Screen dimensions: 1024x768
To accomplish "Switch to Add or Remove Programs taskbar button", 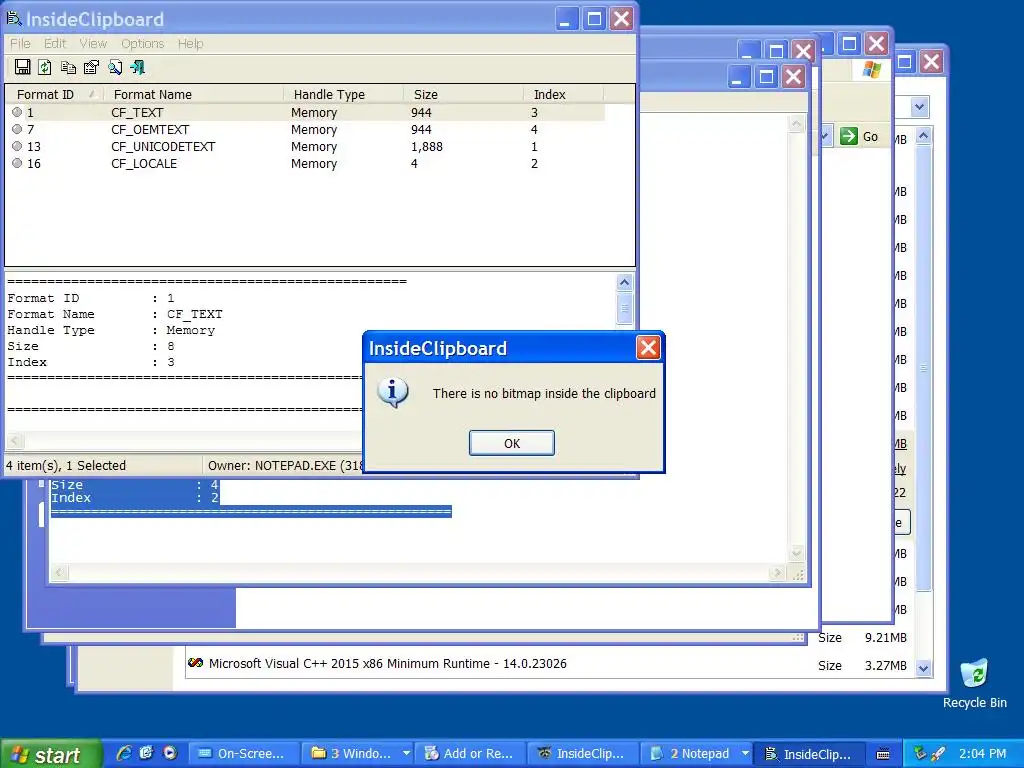I will (x=470, y=754).
